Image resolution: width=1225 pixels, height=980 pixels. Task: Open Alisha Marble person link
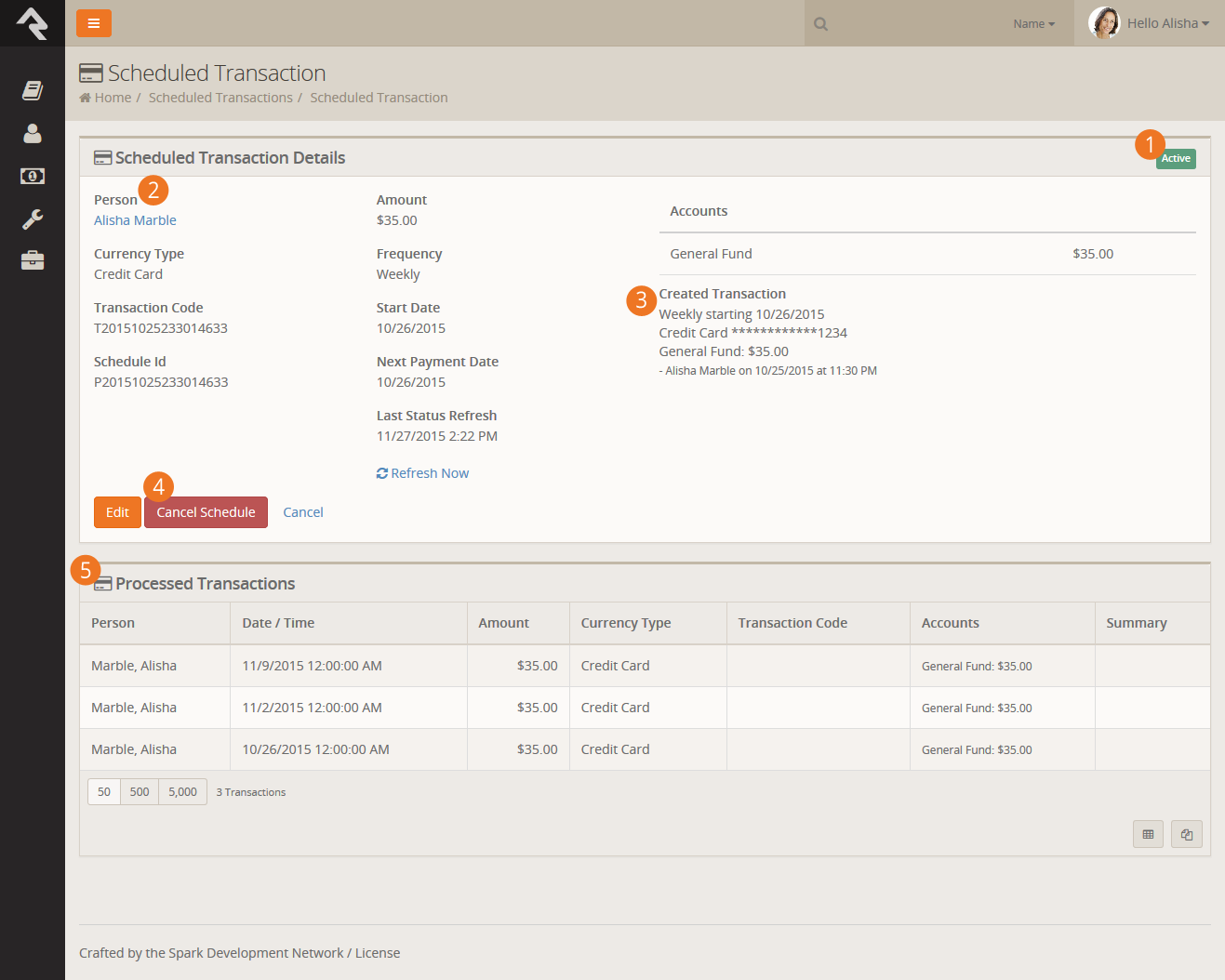pos(135,220)
